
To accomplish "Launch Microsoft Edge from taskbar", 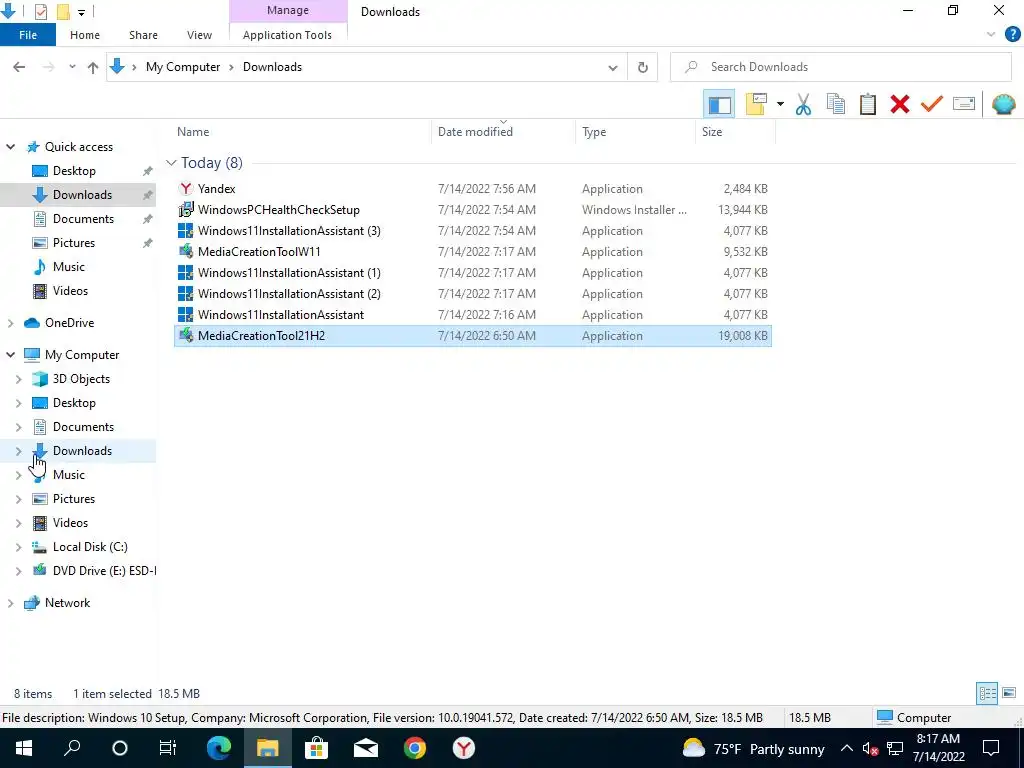I will pyautogui.click(x=219, y=748).
